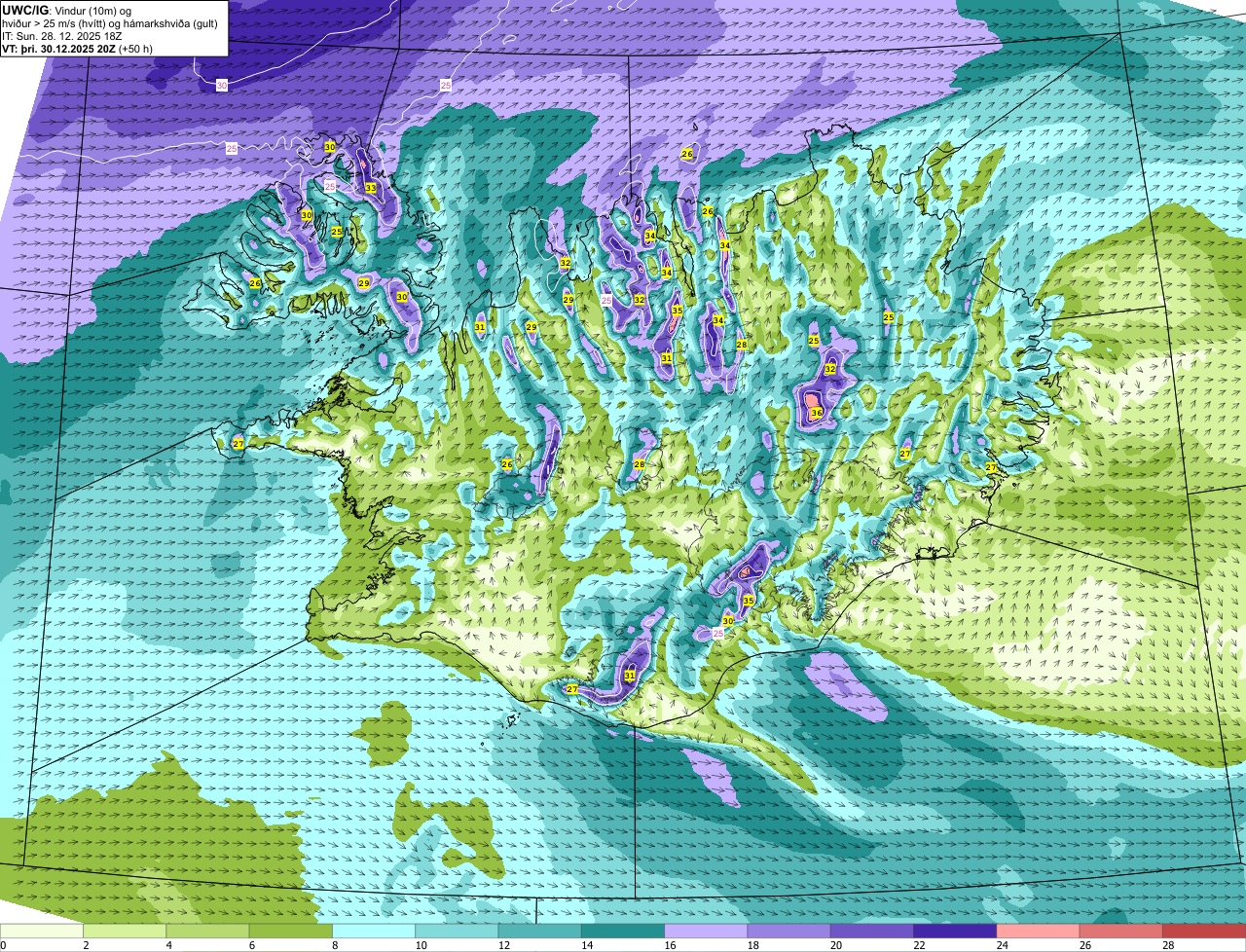The width and height of the screenshot is (1246, 952).
Task: Click the legend scale number 6
Action: pos(251,945)
